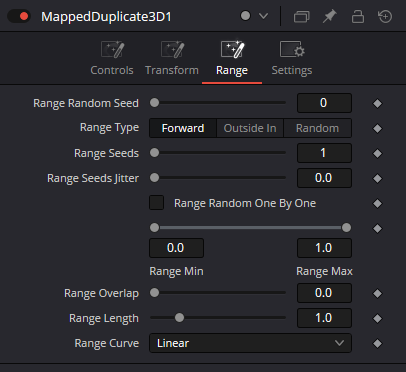Click the Range Random Seed label
Screen dimensions: 406x372
[86, 103]
